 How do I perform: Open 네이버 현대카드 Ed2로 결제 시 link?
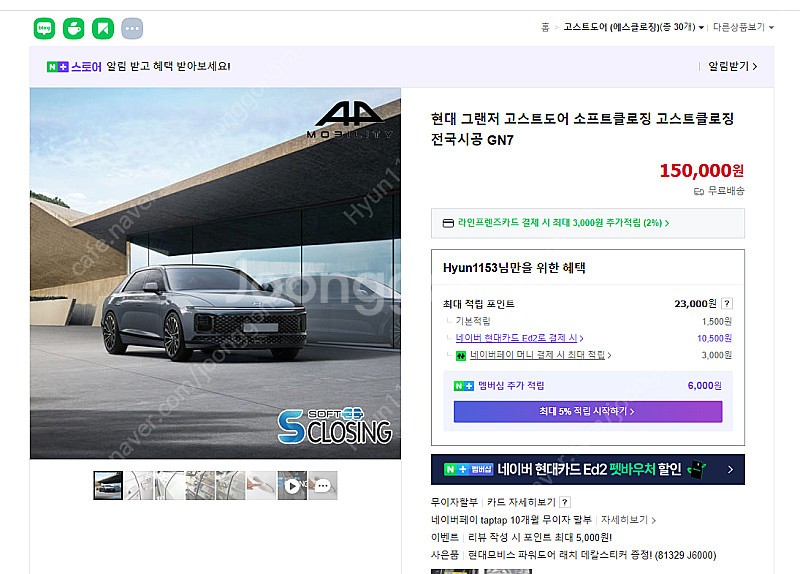[x=519, y=338]
